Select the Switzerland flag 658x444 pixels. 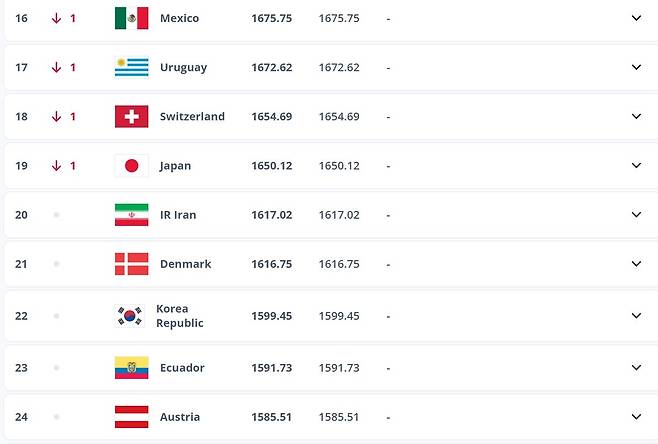coord(131,117)
